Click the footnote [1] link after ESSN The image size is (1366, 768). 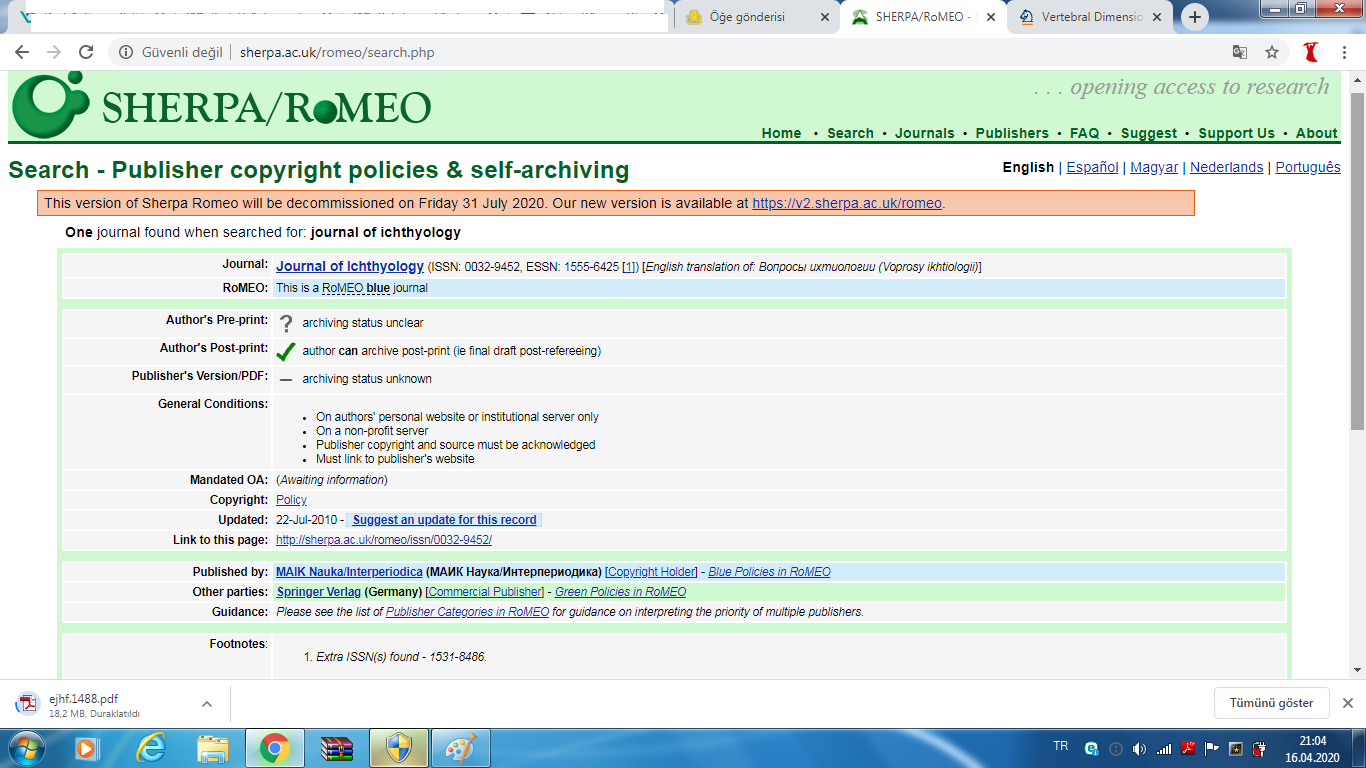click(x=630, y=267)
